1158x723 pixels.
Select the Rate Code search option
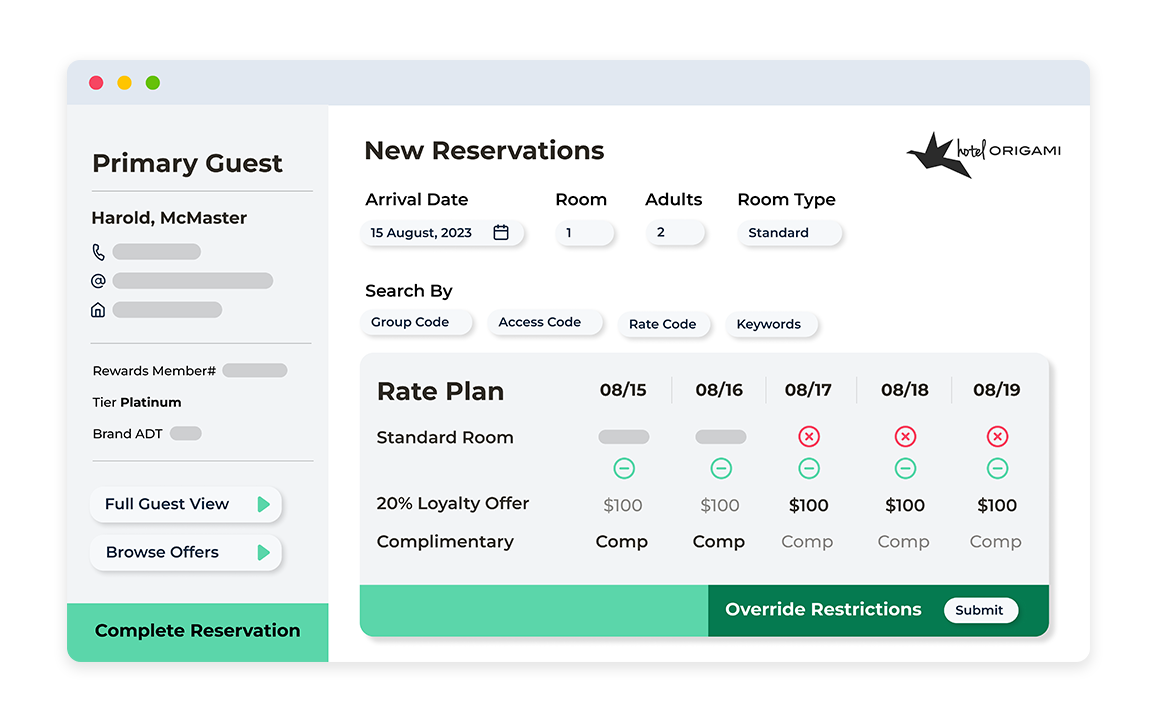tap(662, 324)
